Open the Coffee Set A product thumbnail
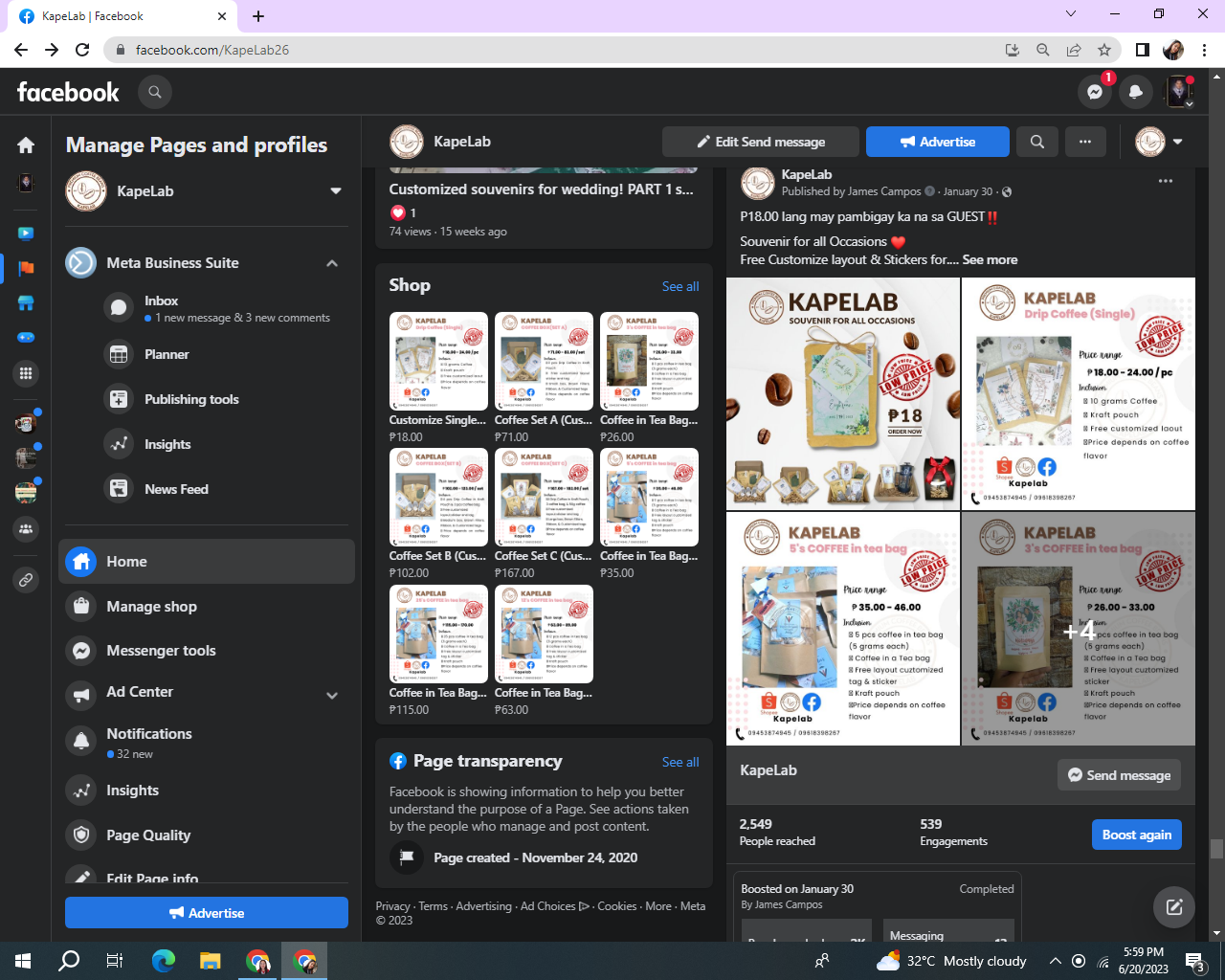1225x980 pixels. coord(544,362)
